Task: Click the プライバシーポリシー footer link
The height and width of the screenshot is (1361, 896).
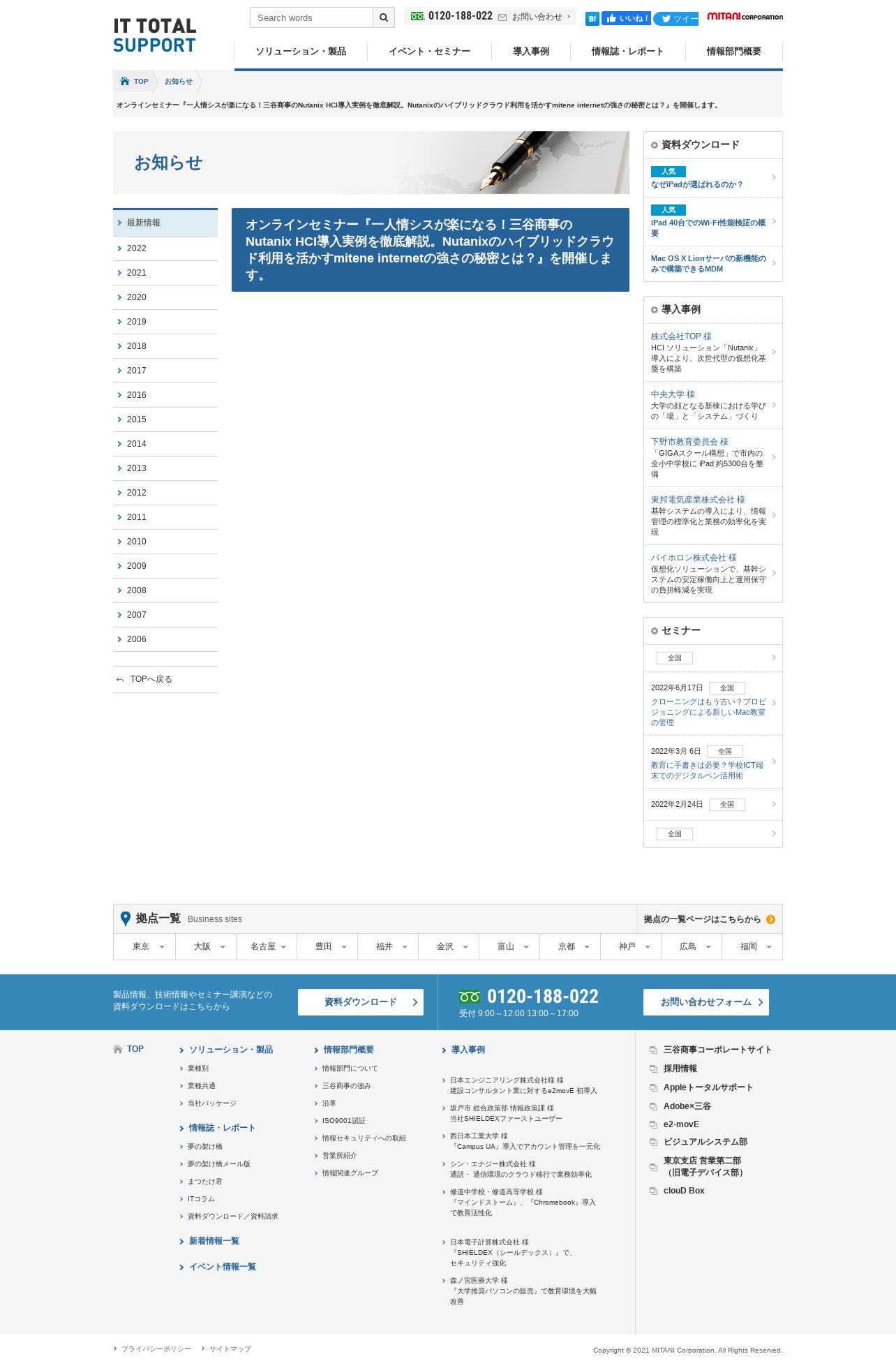Action: coord(156,1349)
